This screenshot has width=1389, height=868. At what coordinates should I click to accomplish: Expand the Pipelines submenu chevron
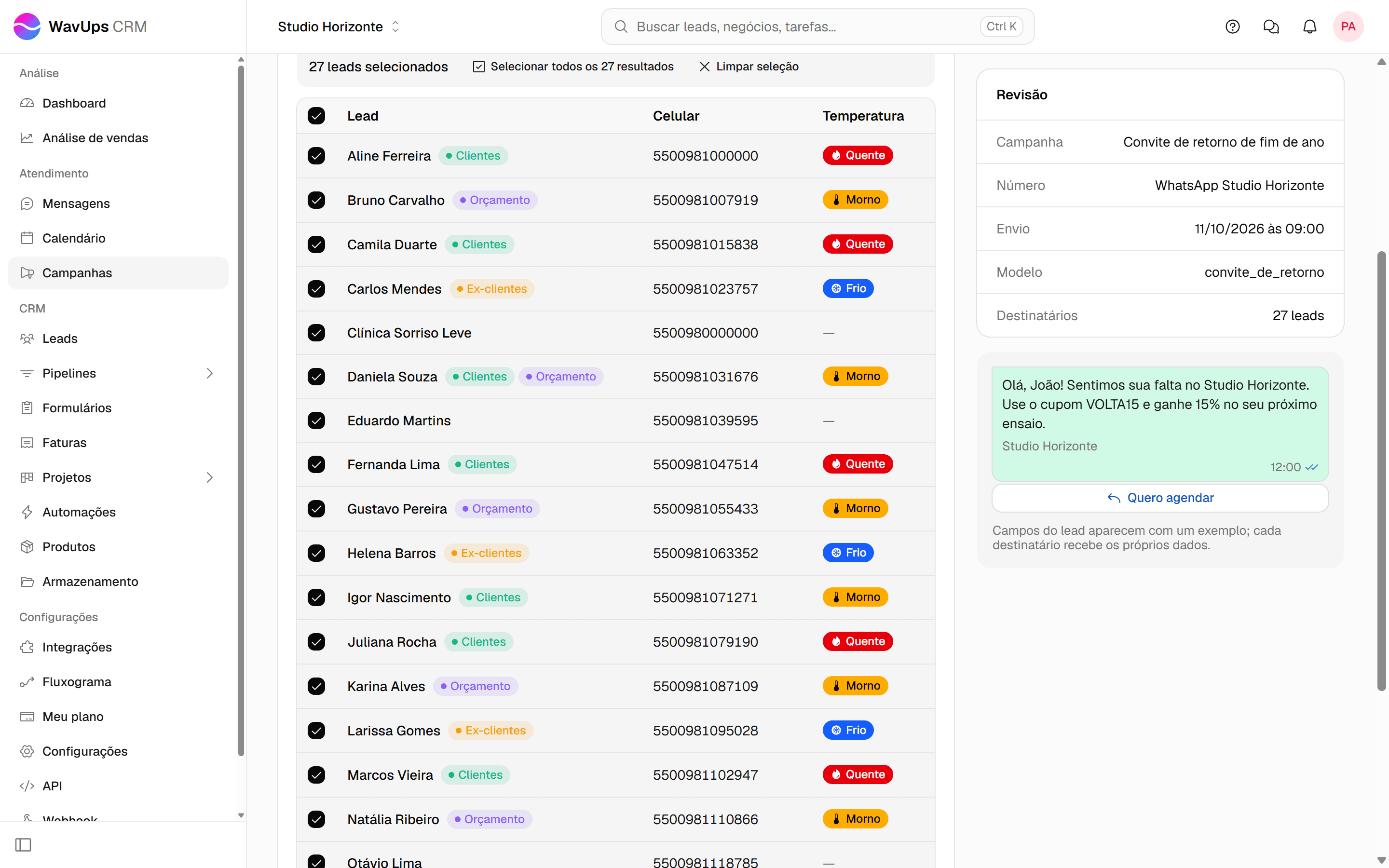[209, 373]
